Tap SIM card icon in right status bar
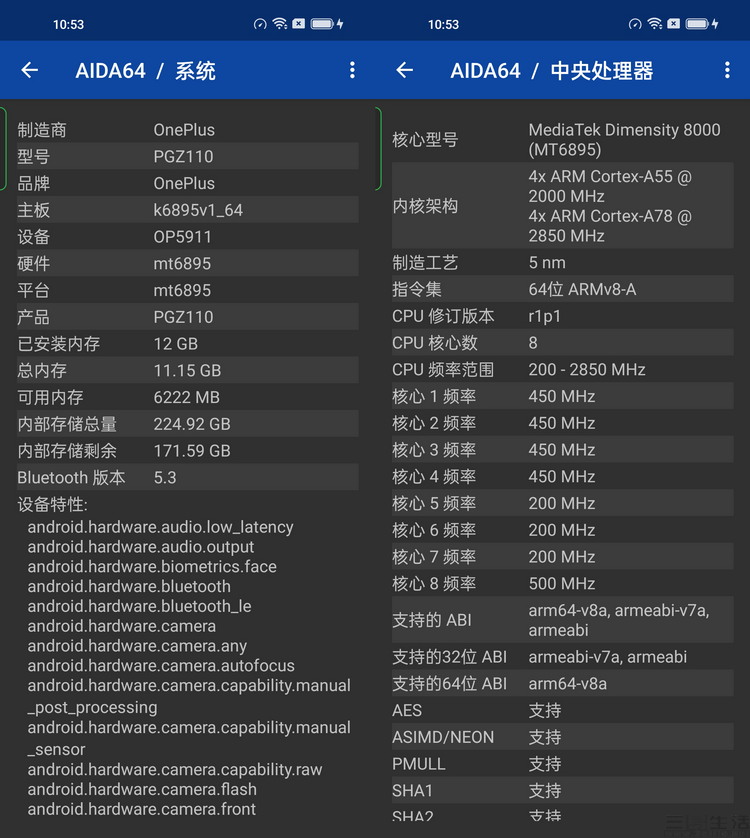 point(674,24)
